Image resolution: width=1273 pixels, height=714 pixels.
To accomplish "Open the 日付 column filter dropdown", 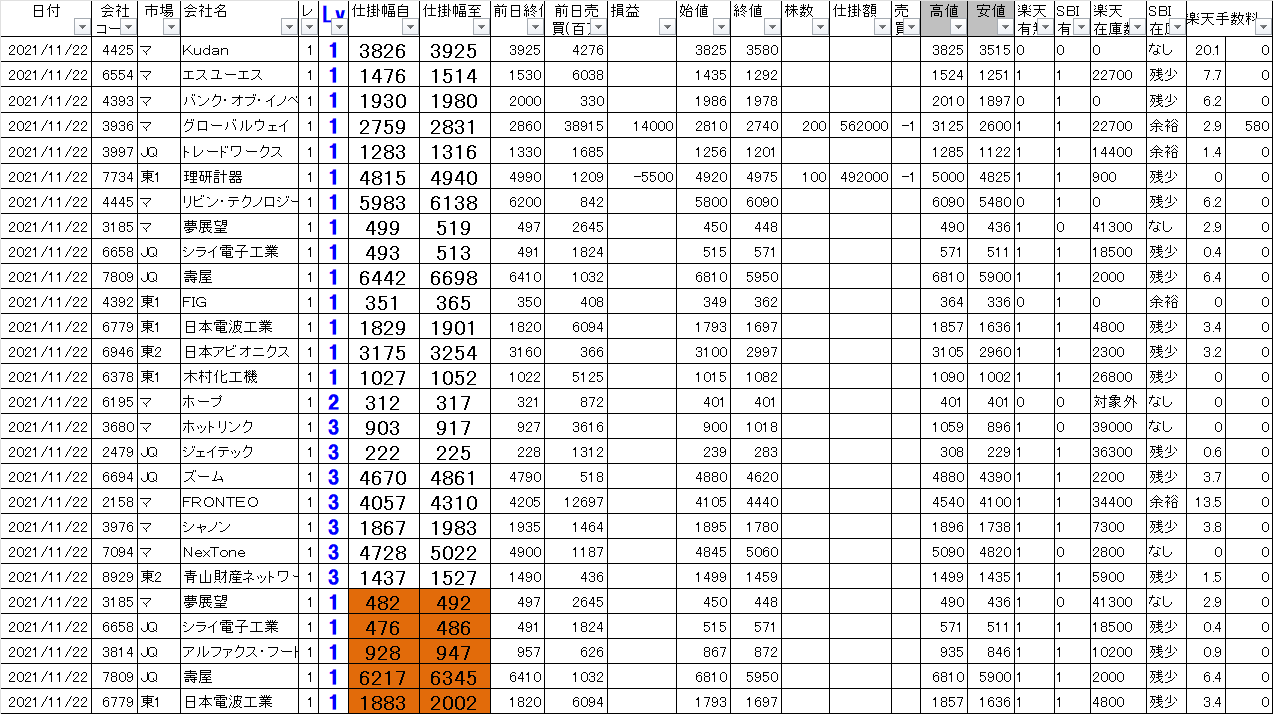I will click(82, 28).
